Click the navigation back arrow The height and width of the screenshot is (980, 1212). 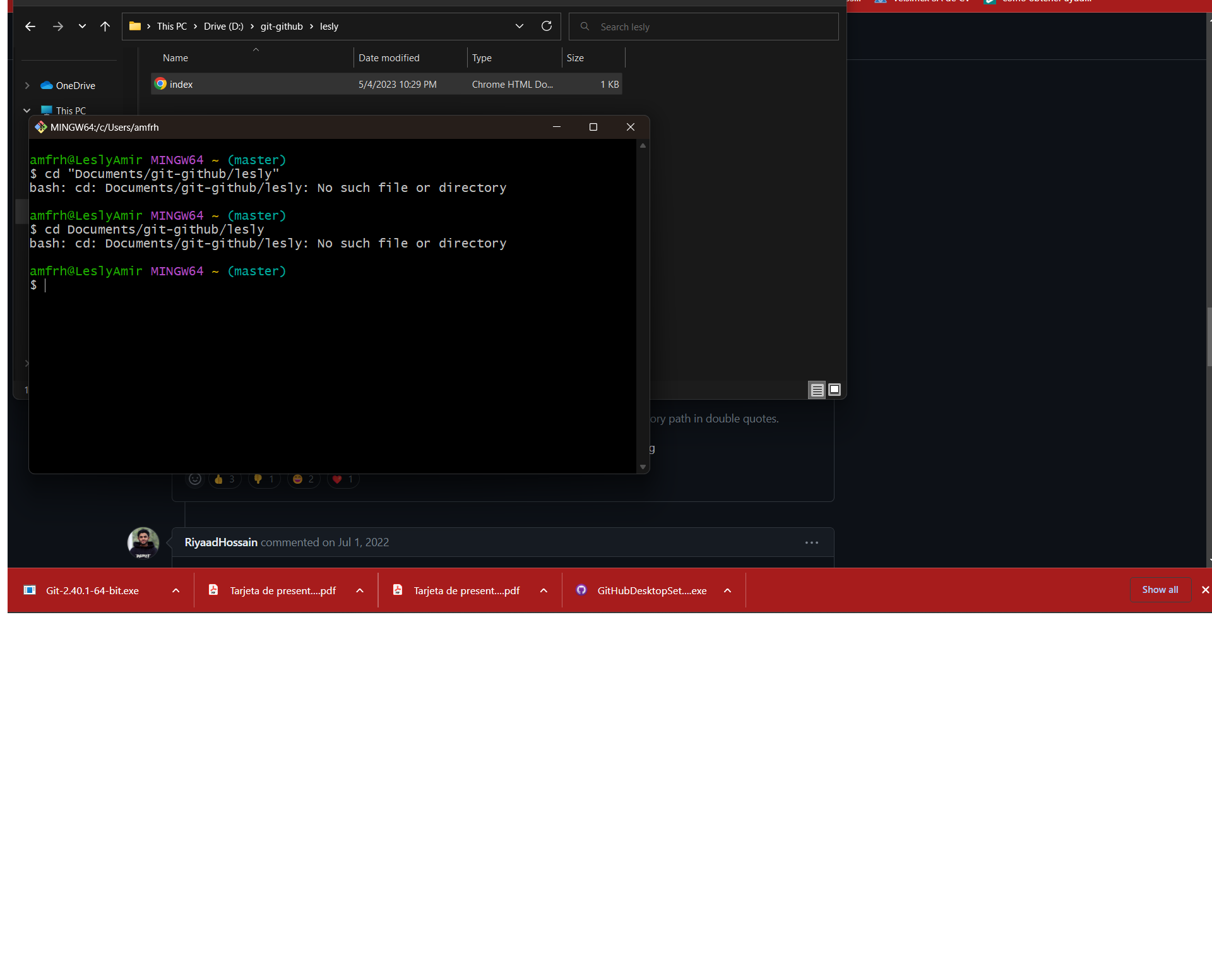coord(31,26)
